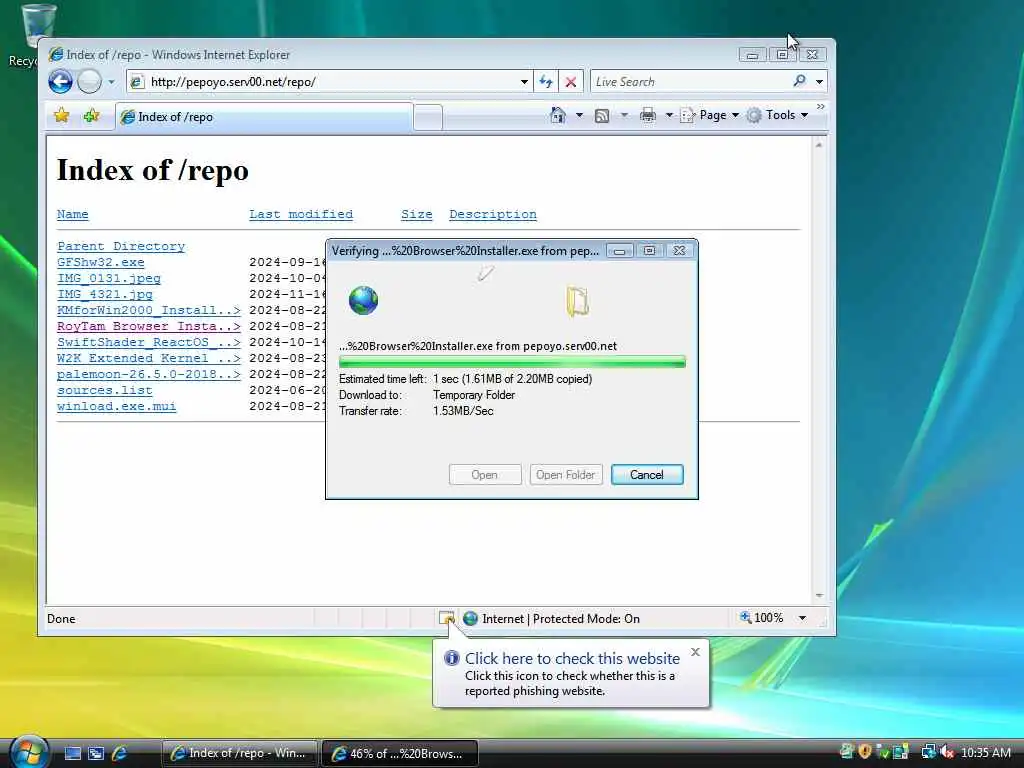Select the Index of /repo tab
The height and width of the screenshot is (768, 1024).
tap(264, 117)
